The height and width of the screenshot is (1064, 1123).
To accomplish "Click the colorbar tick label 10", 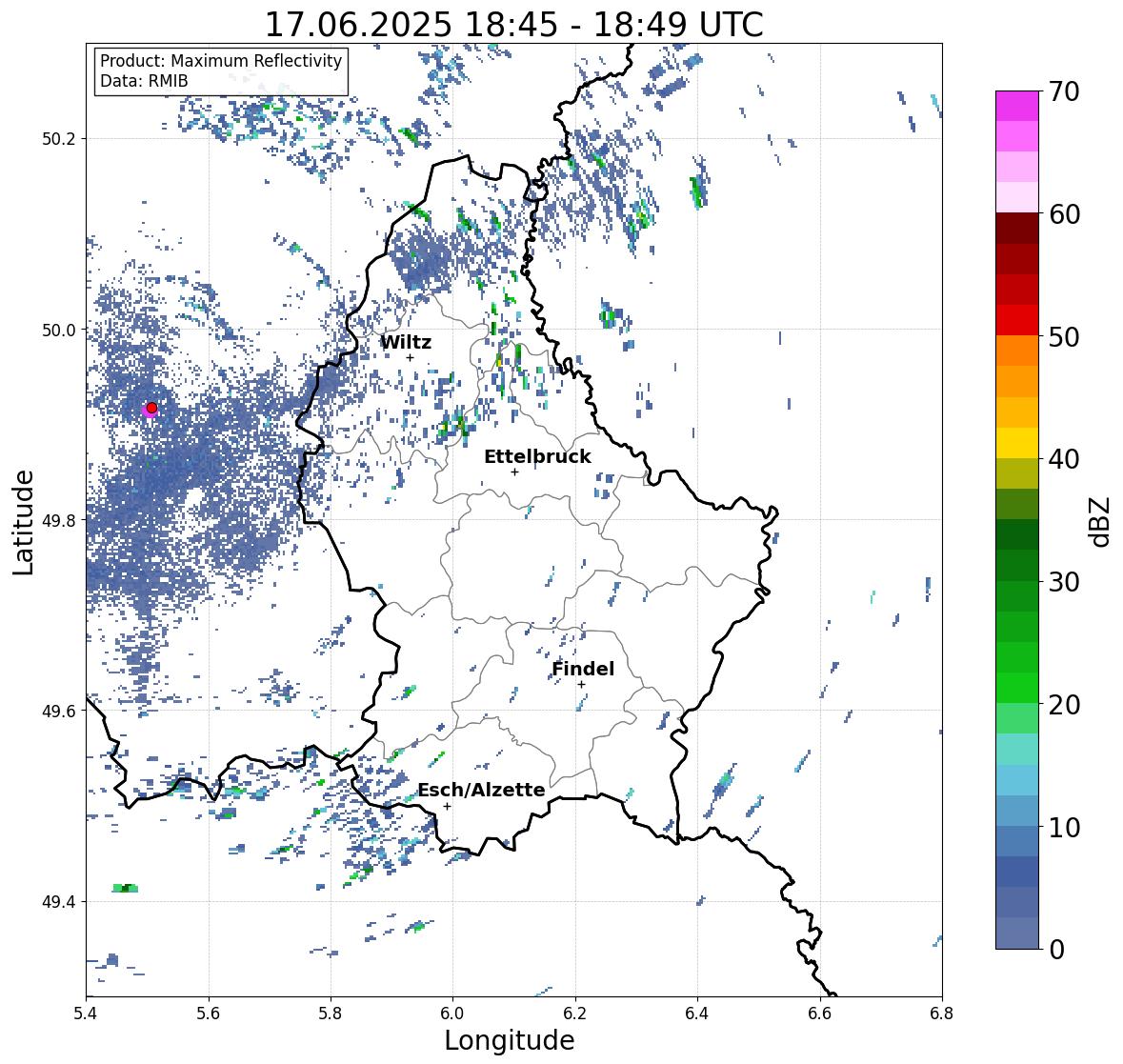I will click(x=1064, y=827).
